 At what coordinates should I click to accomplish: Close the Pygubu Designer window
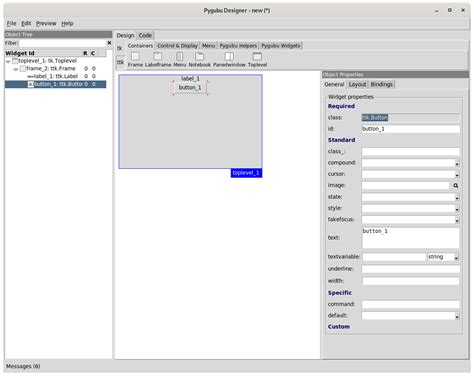tap(463, 10)
